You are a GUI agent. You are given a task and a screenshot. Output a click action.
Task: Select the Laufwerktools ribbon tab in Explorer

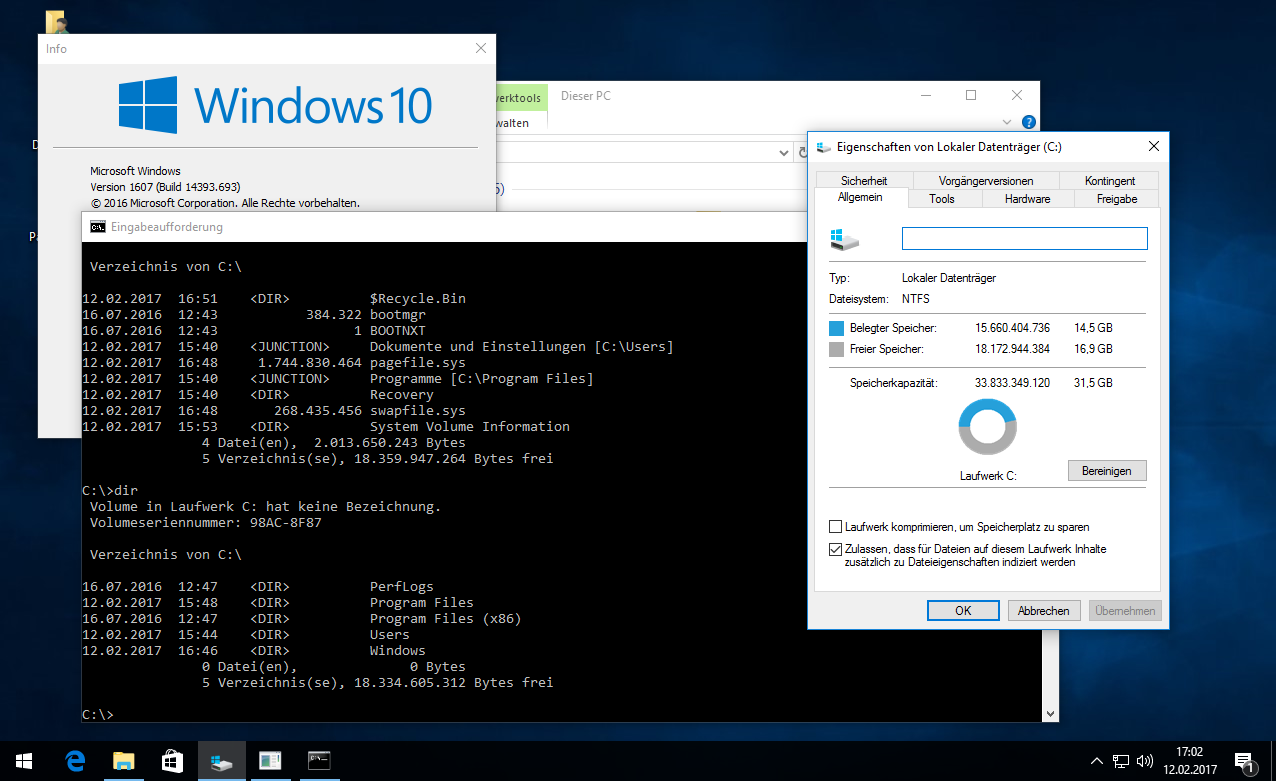click(x=519, y=98)
